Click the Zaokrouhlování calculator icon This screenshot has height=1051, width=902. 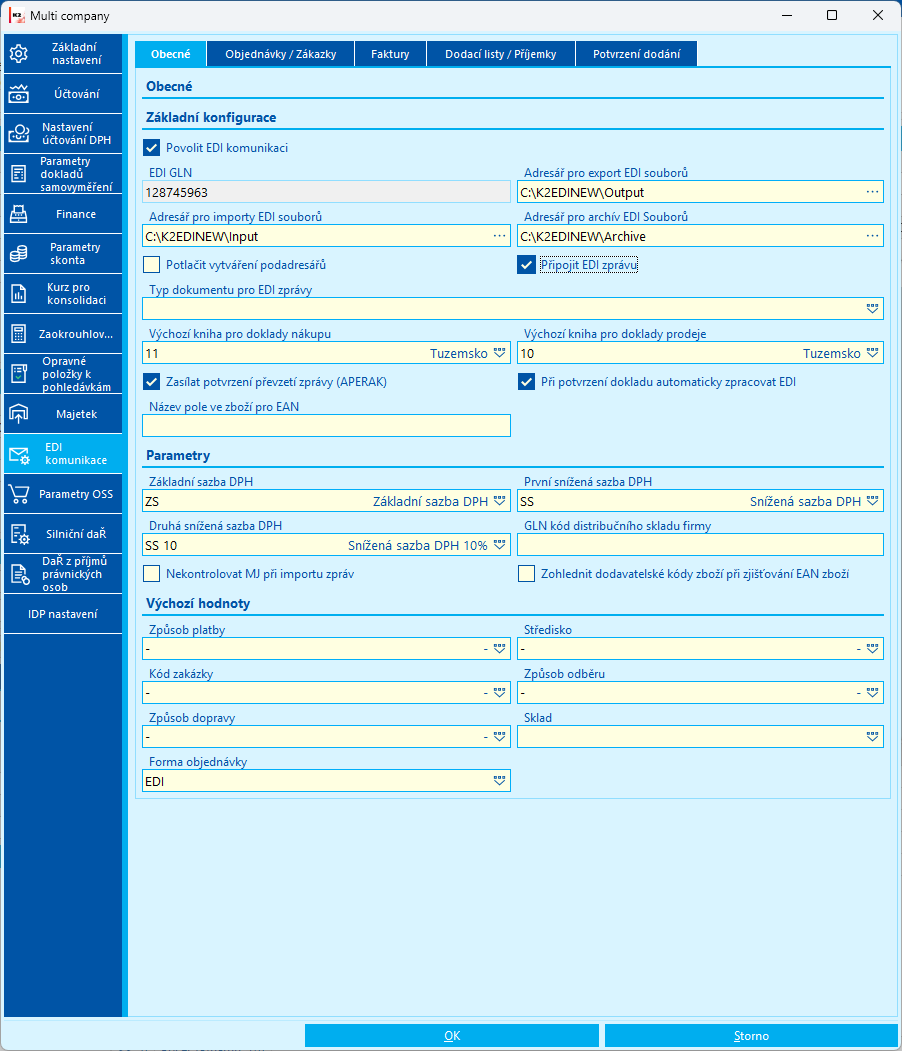[x=19, y=334]
